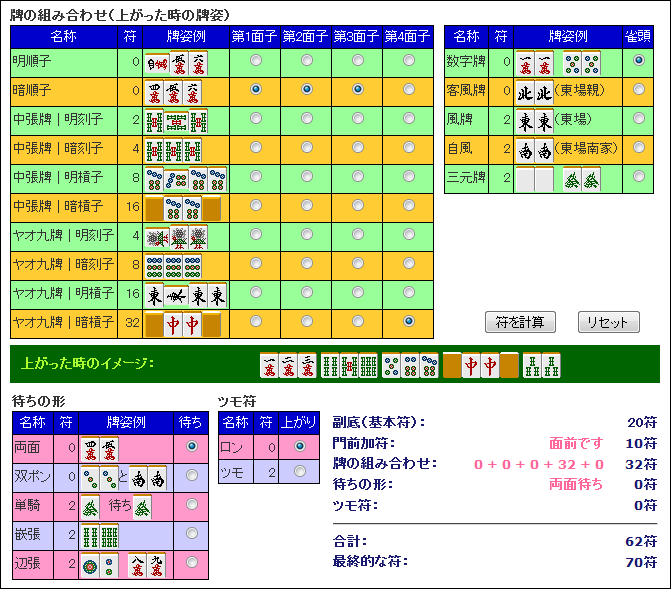
Task: Choose 自風 as the 雀頭
Action: (638, 147)
